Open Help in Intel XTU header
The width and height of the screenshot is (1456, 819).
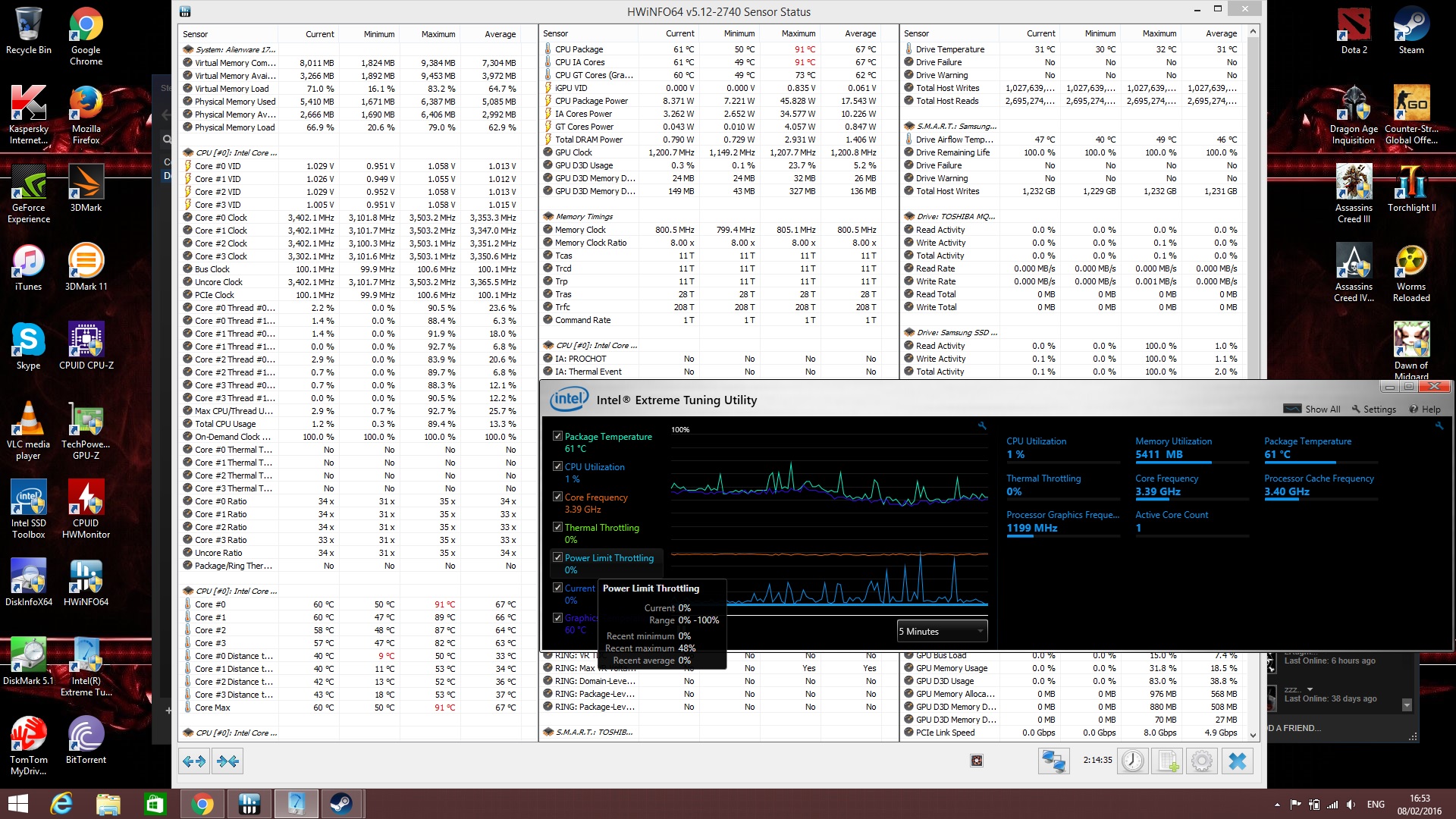[x=1425, y=409]
